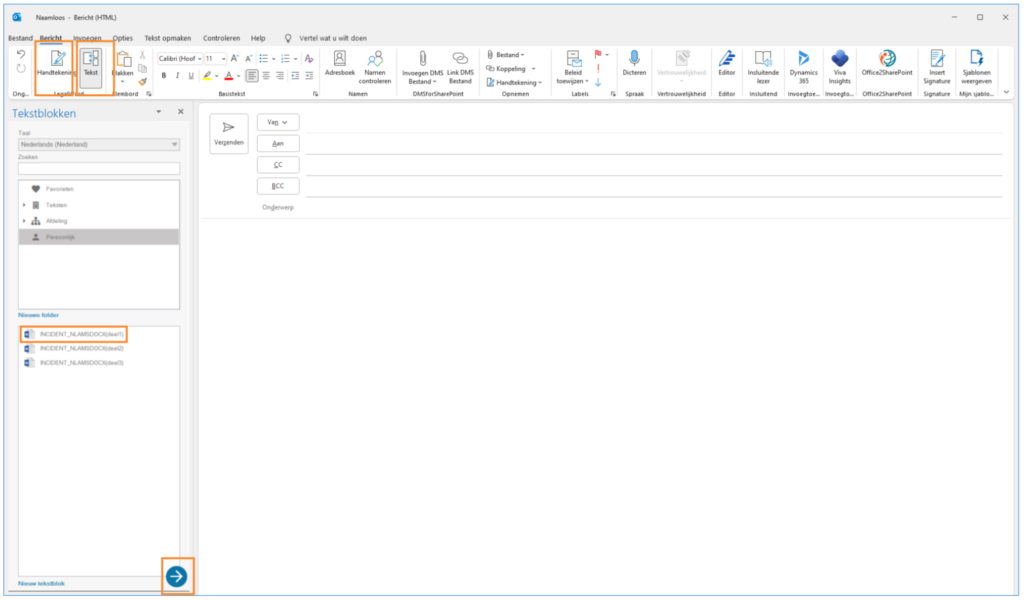
Task: Toggle italic formatting
Action: (x=177, y=76)
